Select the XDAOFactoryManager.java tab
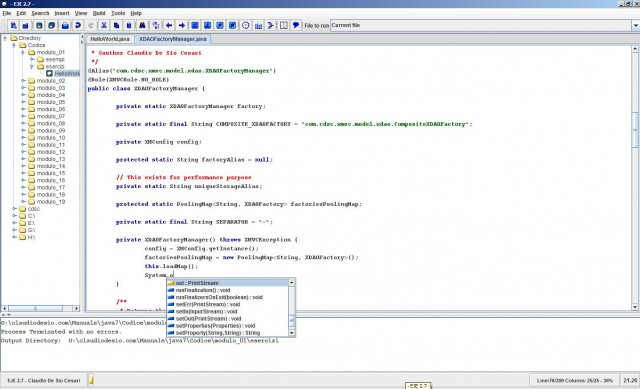This screenshot has height=389, width=640. (x=173, y=39)
